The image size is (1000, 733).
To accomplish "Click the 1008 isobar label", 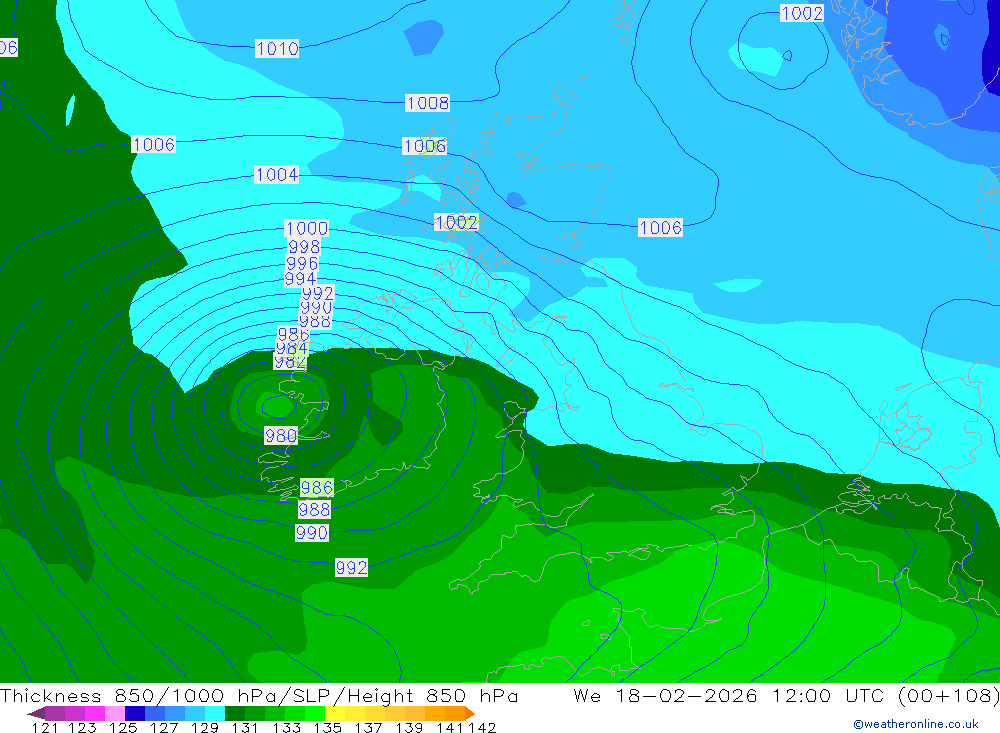I will [427, 103].
